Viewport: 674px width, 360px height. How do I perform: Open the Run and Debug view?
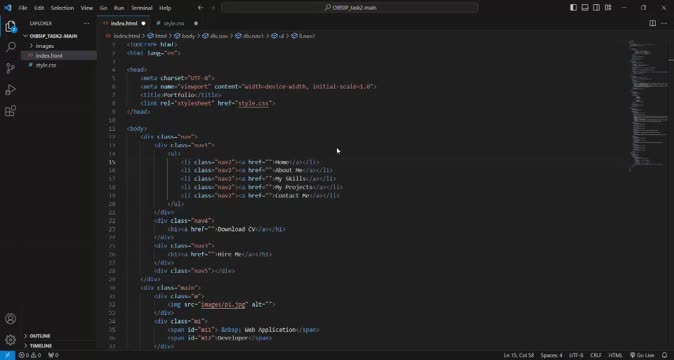click(x=10, y=89)
